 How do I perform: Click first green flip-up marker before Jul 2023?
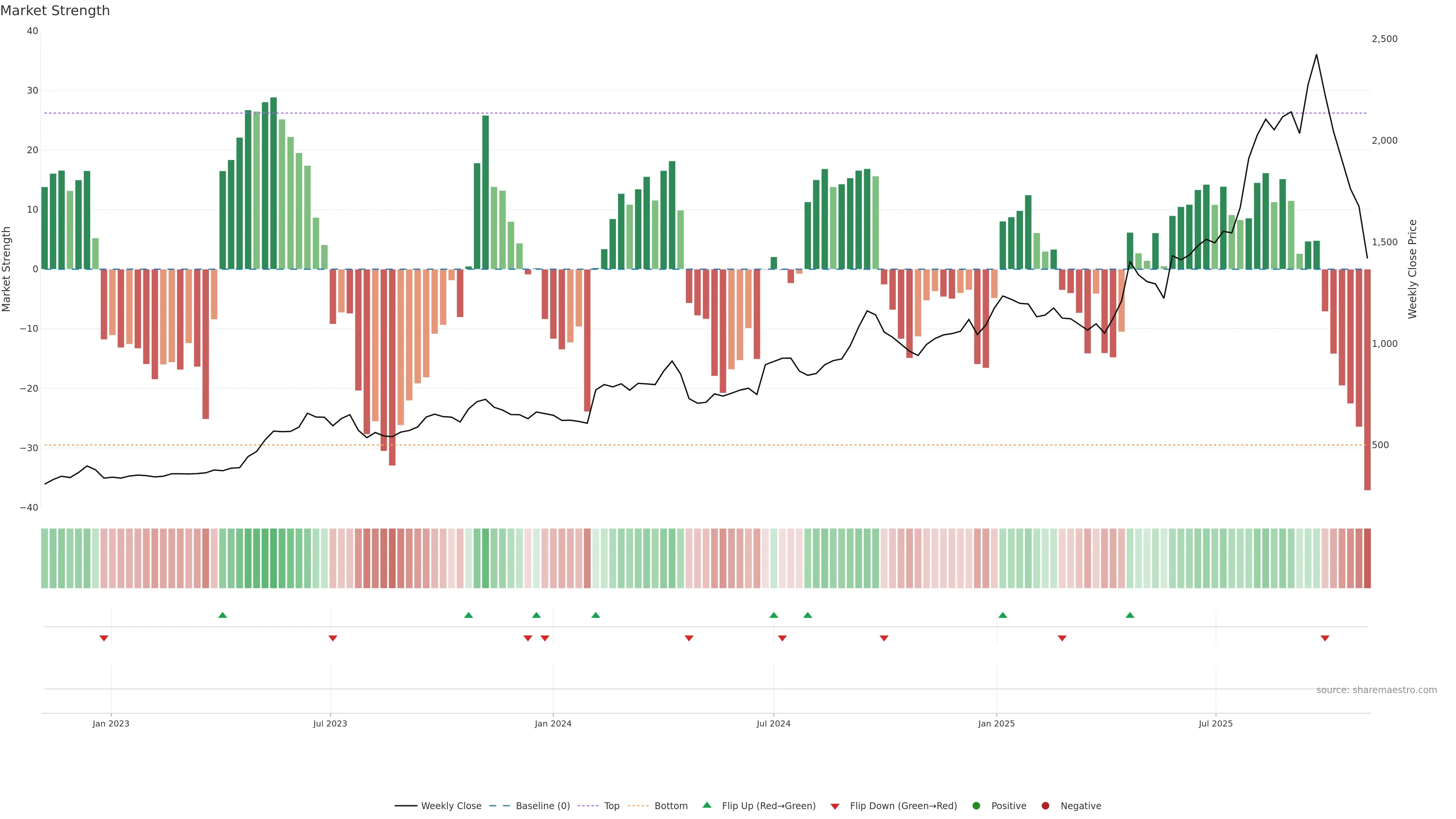coord(223,615)
